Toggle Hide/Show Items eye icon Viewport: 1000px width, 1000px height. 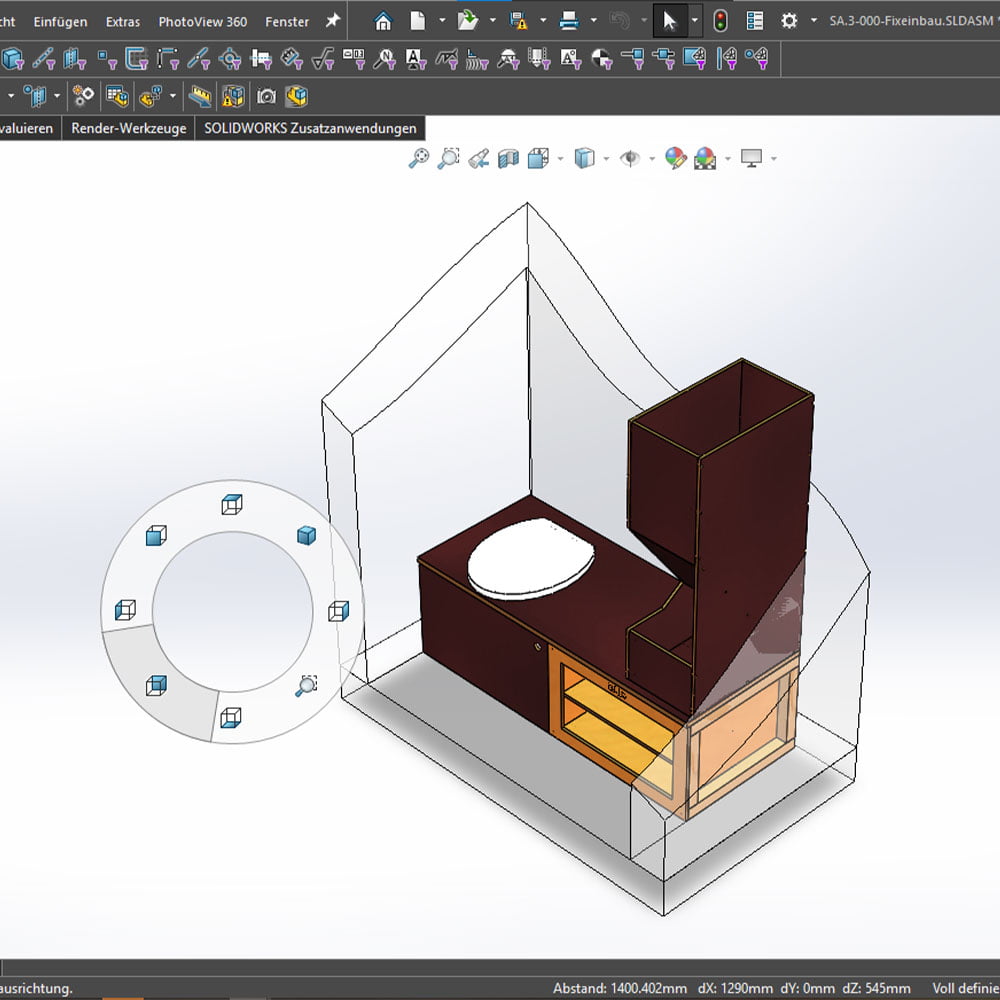pos(630,158)
